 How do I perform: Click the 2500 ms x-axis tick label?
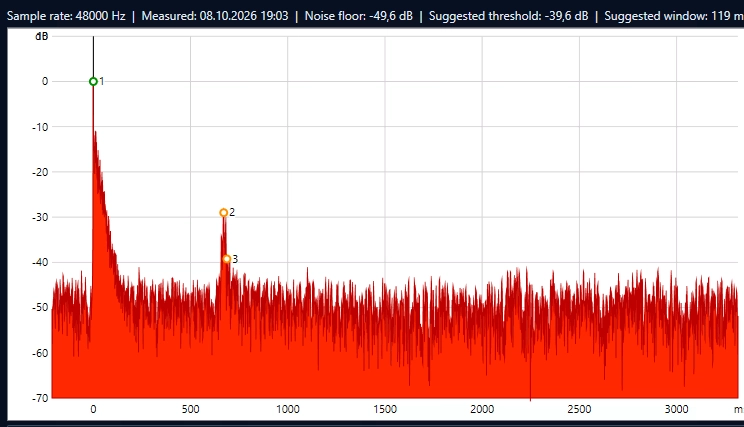tap(579, 409)
